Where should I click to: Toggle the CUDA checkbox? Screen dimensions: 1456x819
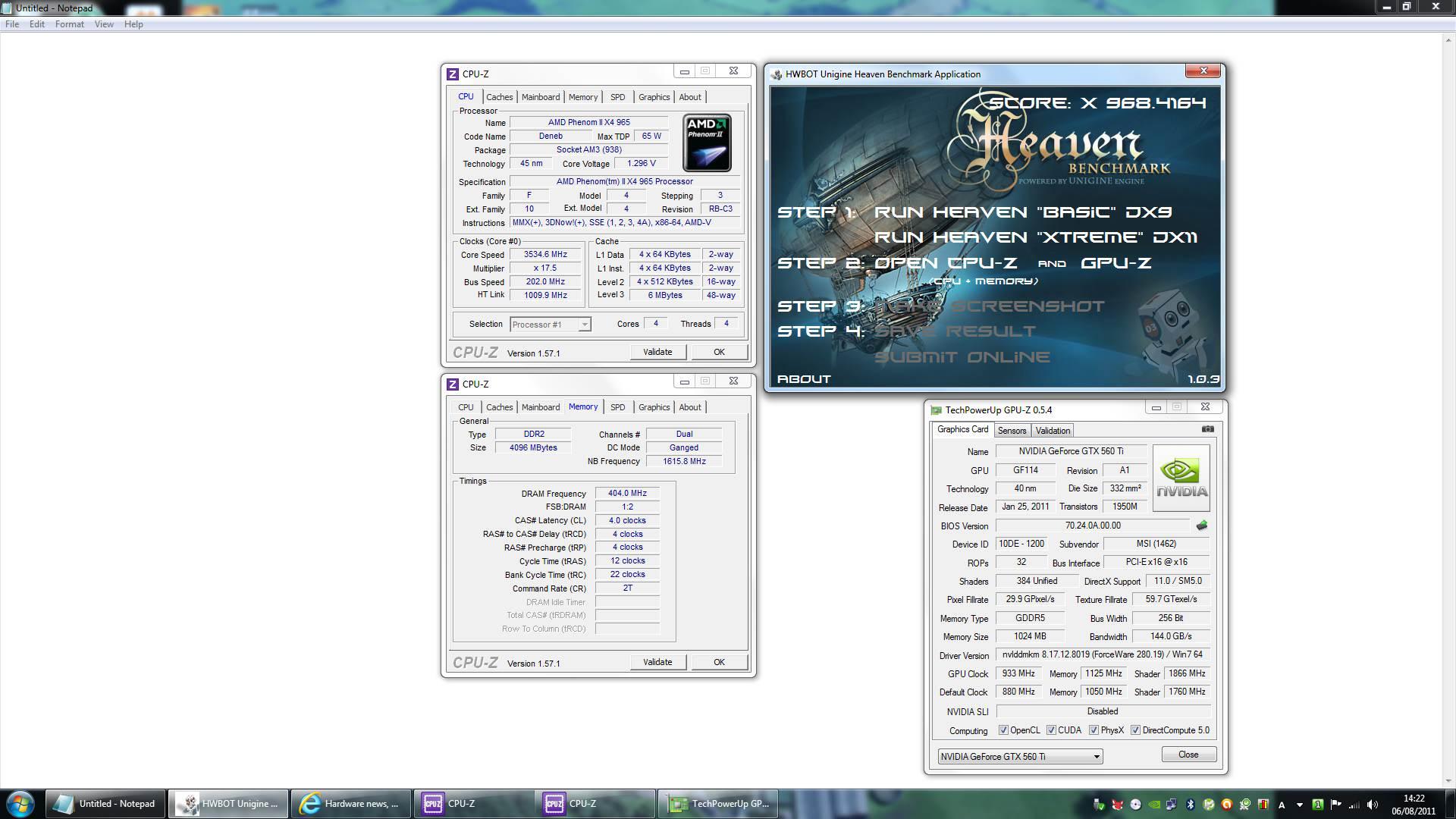point(1051,730)
